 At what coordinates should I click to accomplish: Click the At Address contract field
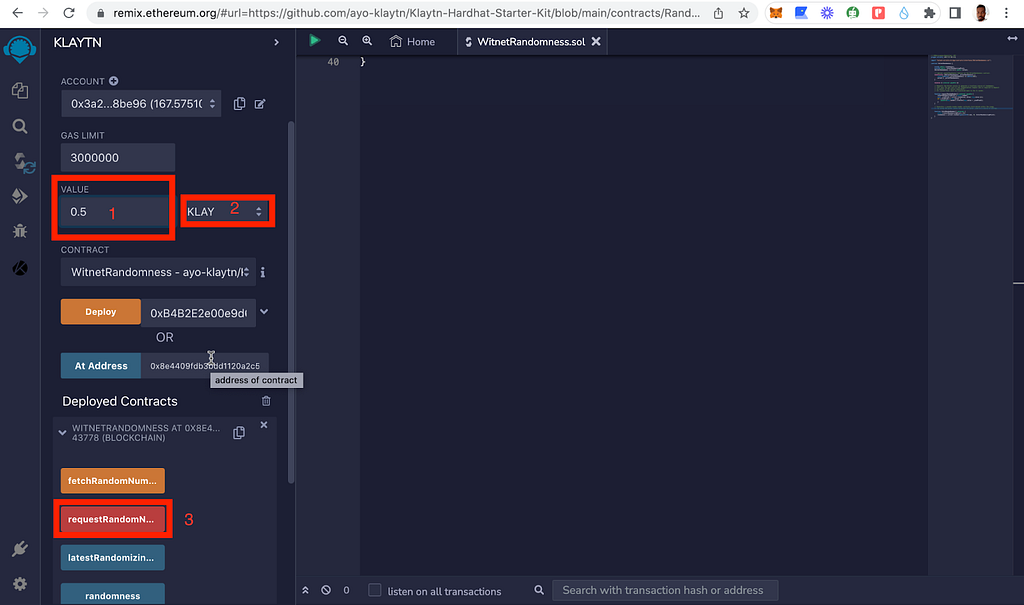(x=204, y=366)
